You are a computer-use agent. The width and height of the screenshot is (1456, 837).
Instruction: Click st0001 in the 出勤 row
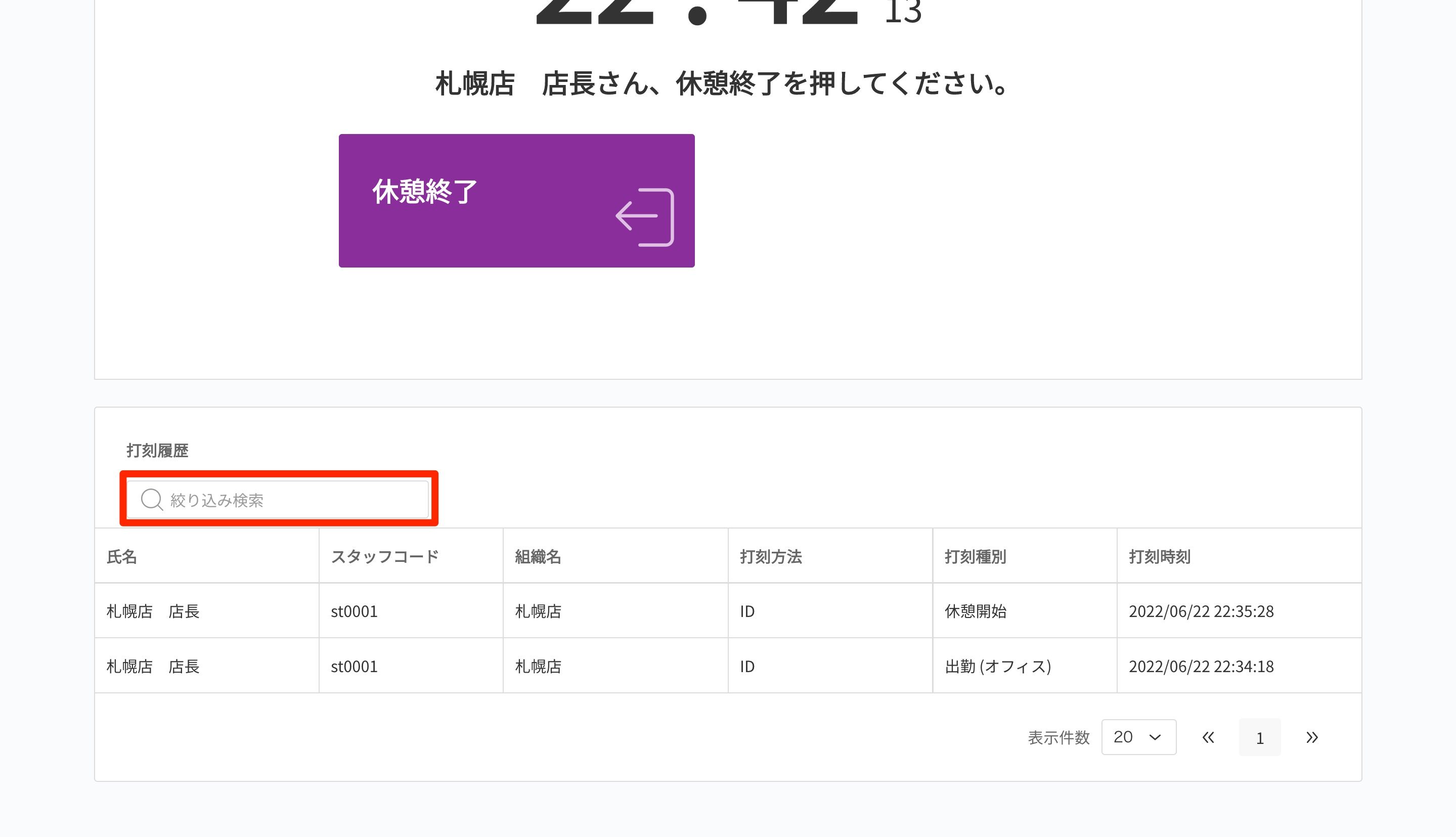(354, 666)
